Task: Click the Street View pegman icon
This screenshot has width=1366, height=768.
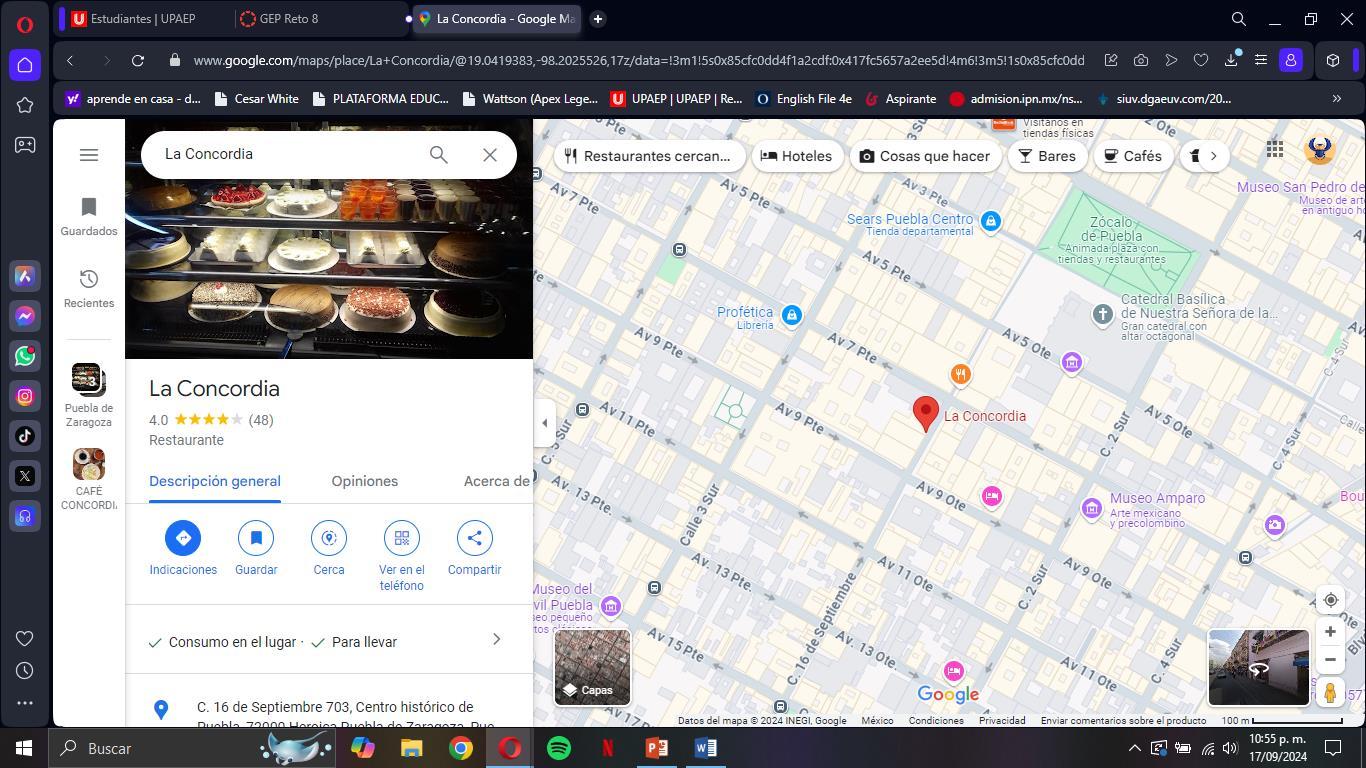Action: (x=1331, y=692)
